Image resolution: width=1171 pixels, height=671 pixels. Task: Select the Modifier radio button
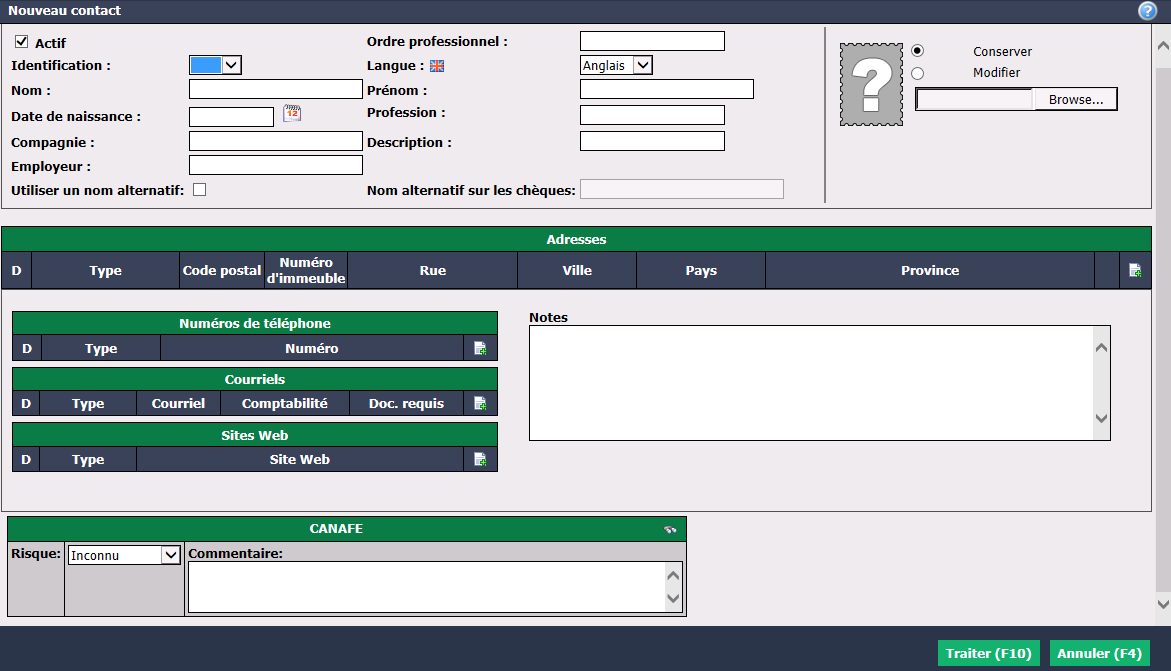pos(917,73)
